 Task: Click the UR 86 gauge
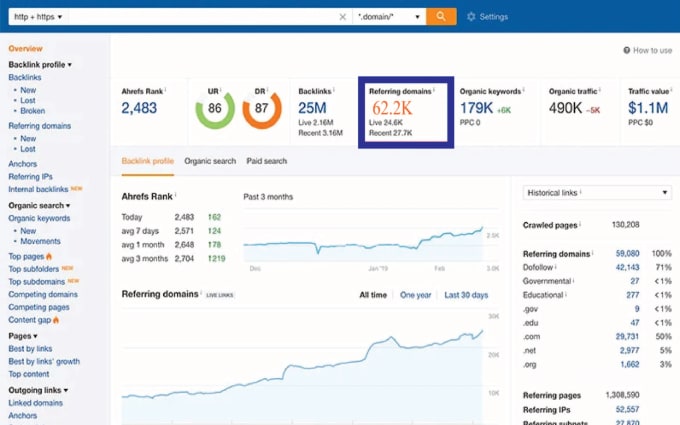tap(215, 108)
